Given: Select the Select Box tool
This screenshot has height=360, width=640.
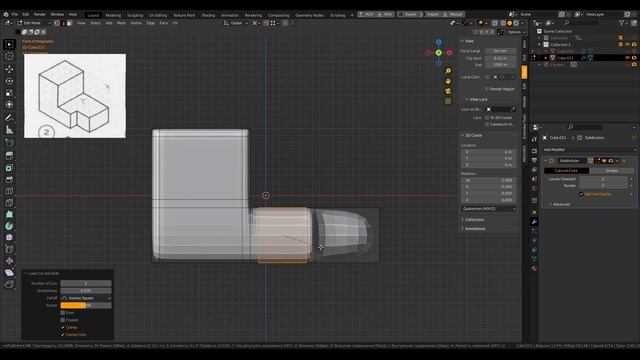Looking at the screenshot, I should click(x=9, y=44).
